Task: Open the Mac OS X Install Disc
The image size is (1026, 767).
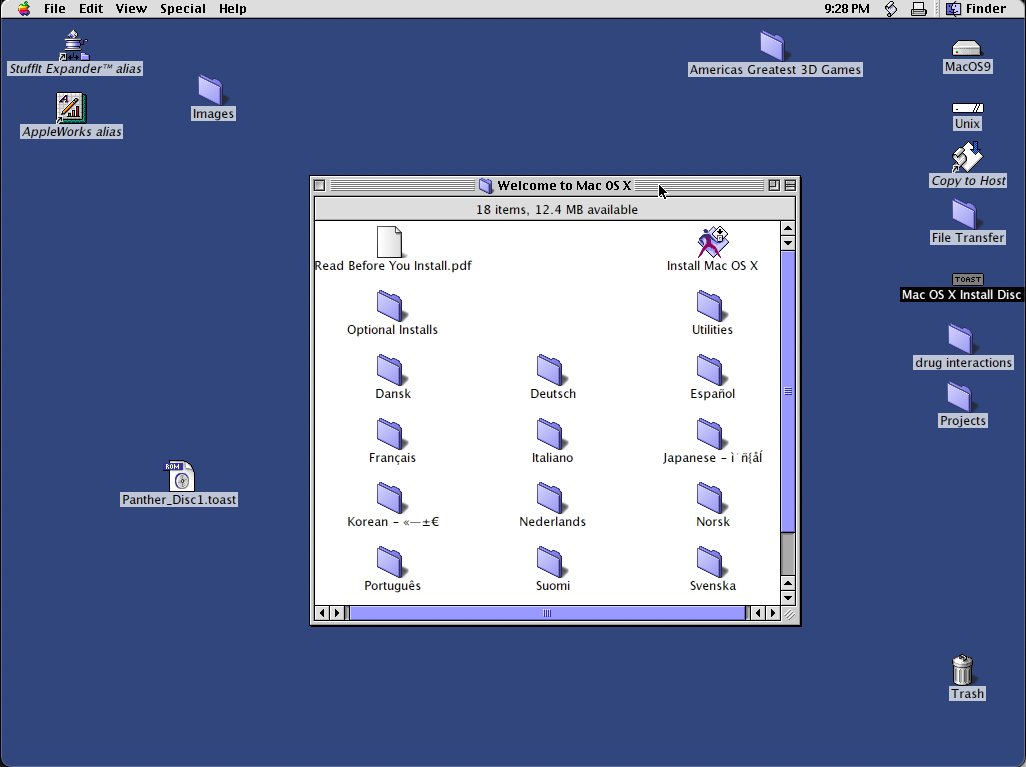Action: pyautogui.click(x=966, y=280)
